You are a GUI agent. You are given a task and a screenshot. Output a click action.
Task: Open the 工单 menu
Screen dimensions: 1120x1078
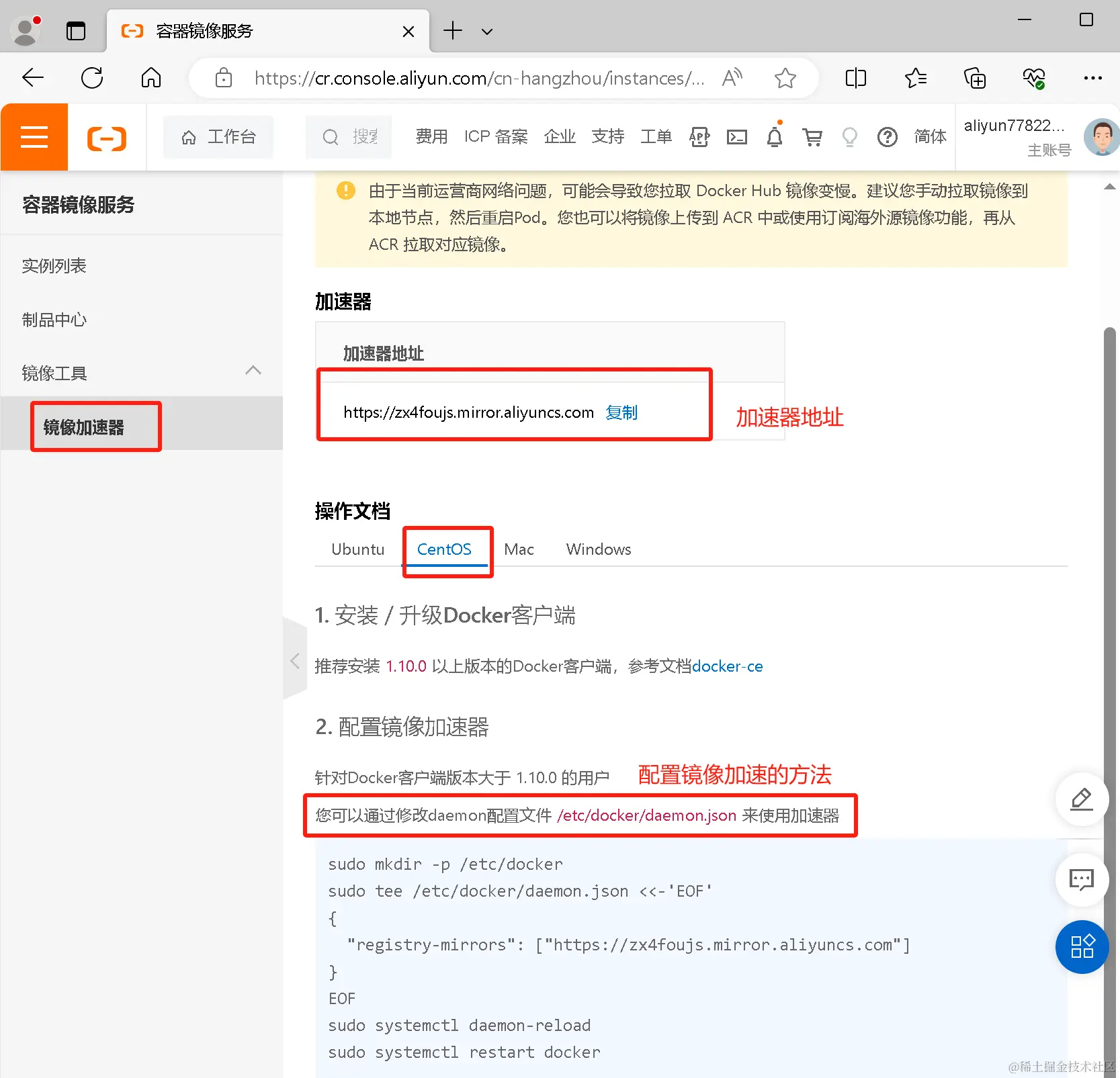point(656,137)
